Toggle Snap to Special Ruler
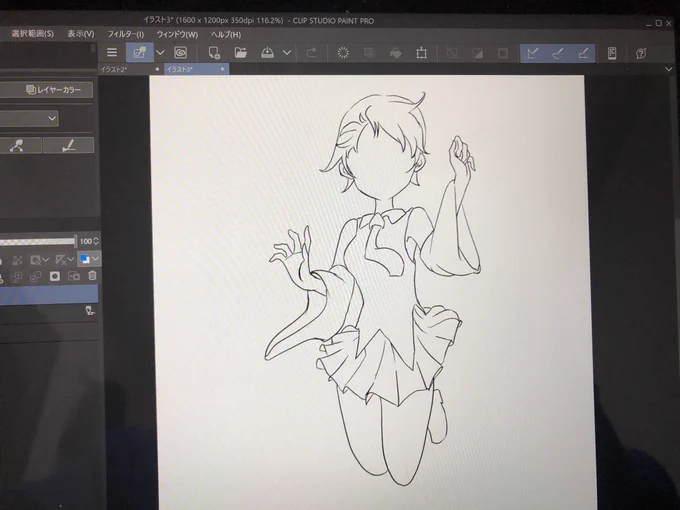 [558, 53]
